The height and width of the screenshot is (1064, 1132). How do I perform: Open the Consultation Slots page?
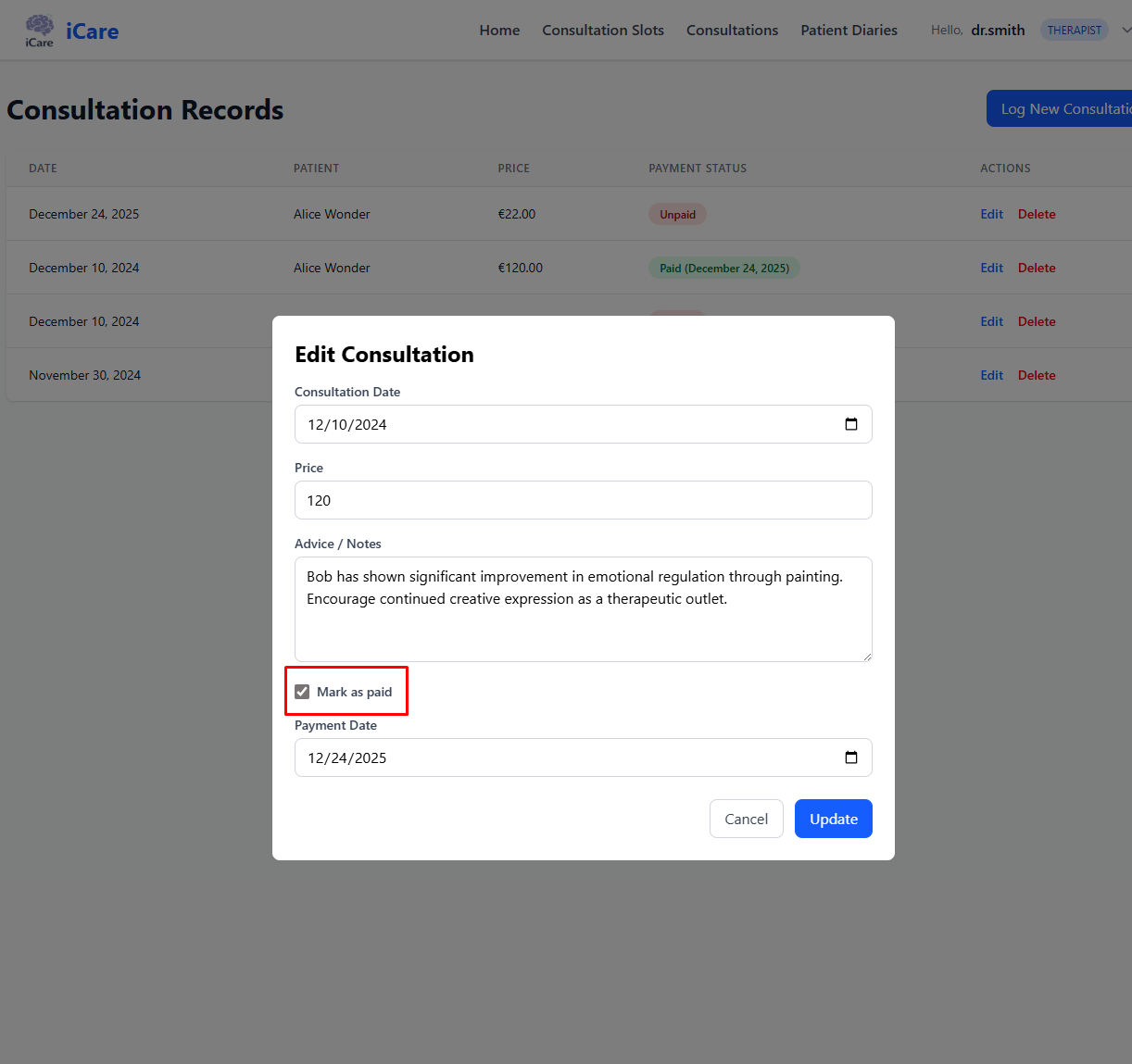coord(602,31)
